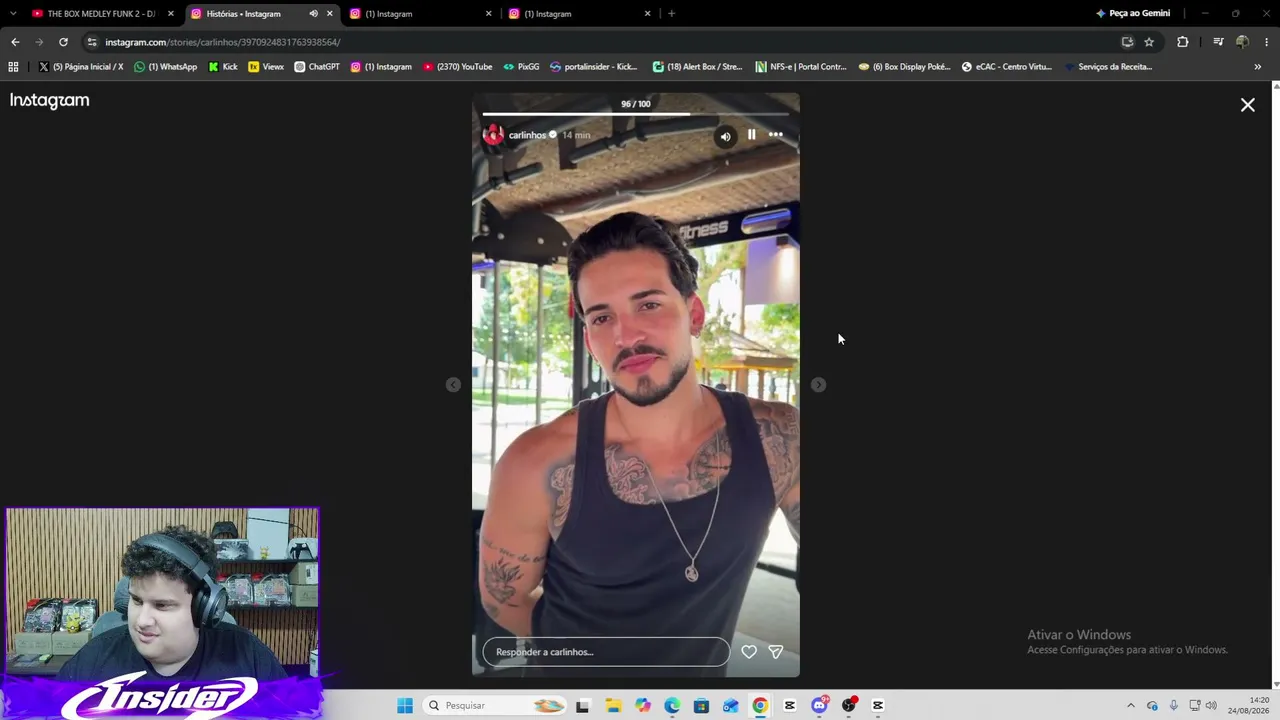Open Microsoft Edge from the taskbar
The image size is (1280, 720).
[x=672, y=706]
